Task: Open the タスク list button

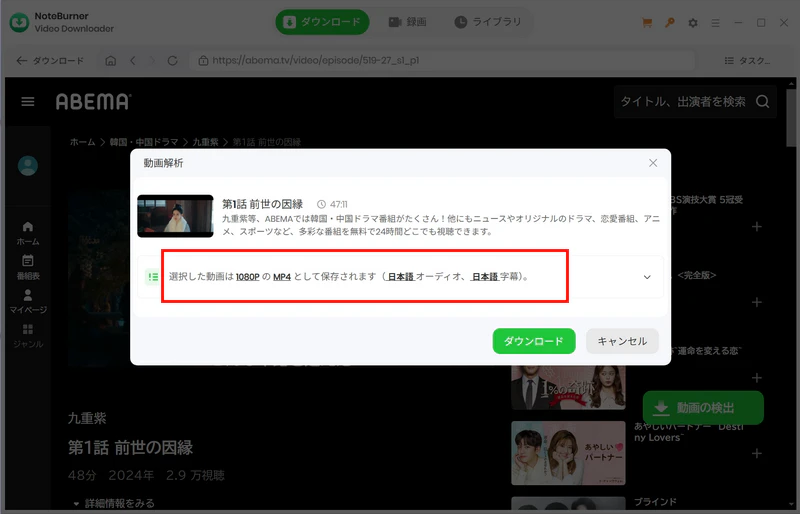Action: 747,61
